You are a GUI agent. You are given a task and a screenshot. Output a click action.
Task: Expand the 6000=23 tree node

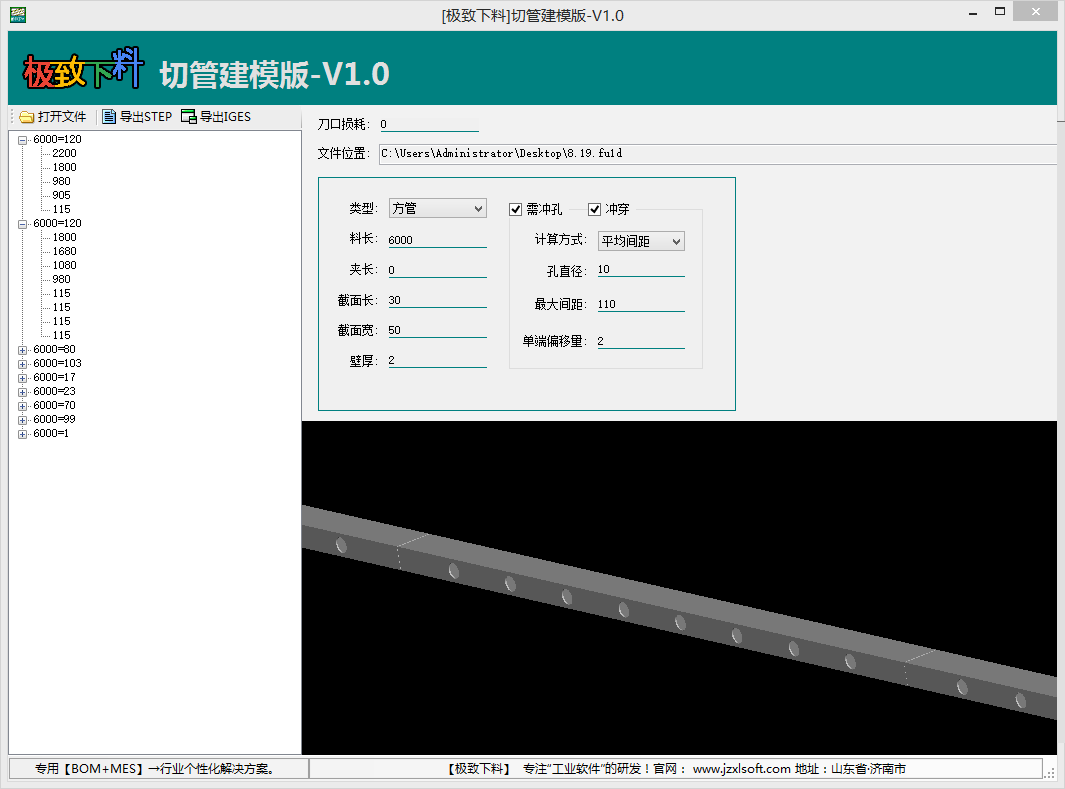pos(22,392)
